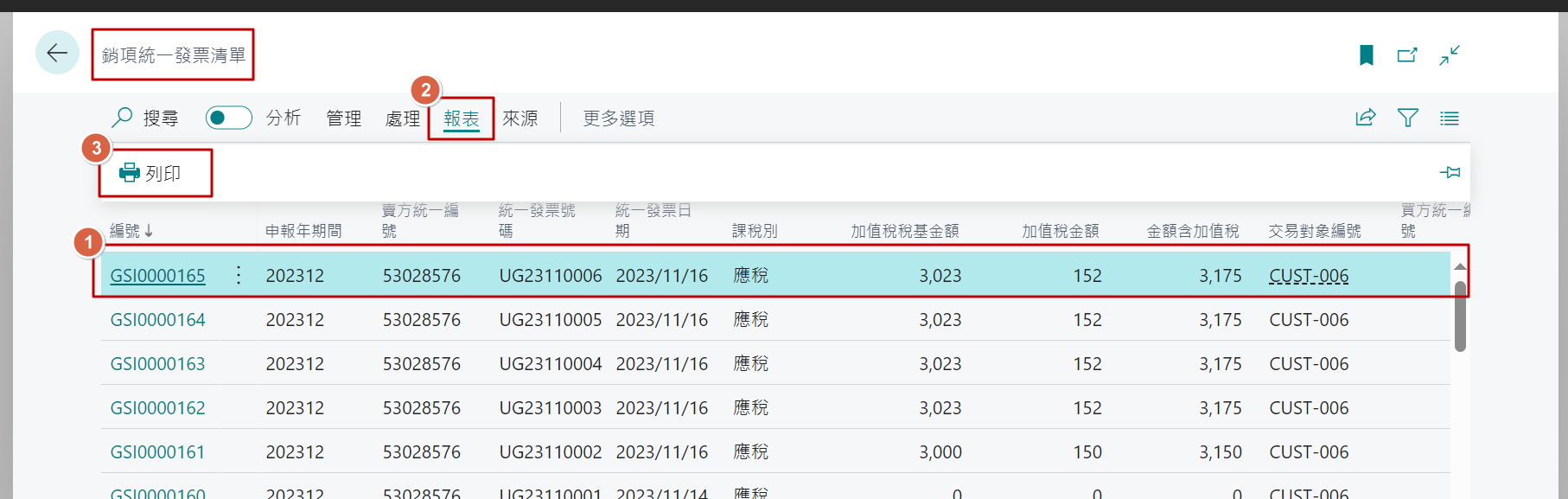Click the 搜尋 magnifier search icon
Image resolution: width=1568 pixels, height=499 pixels.
coord(123,117)
